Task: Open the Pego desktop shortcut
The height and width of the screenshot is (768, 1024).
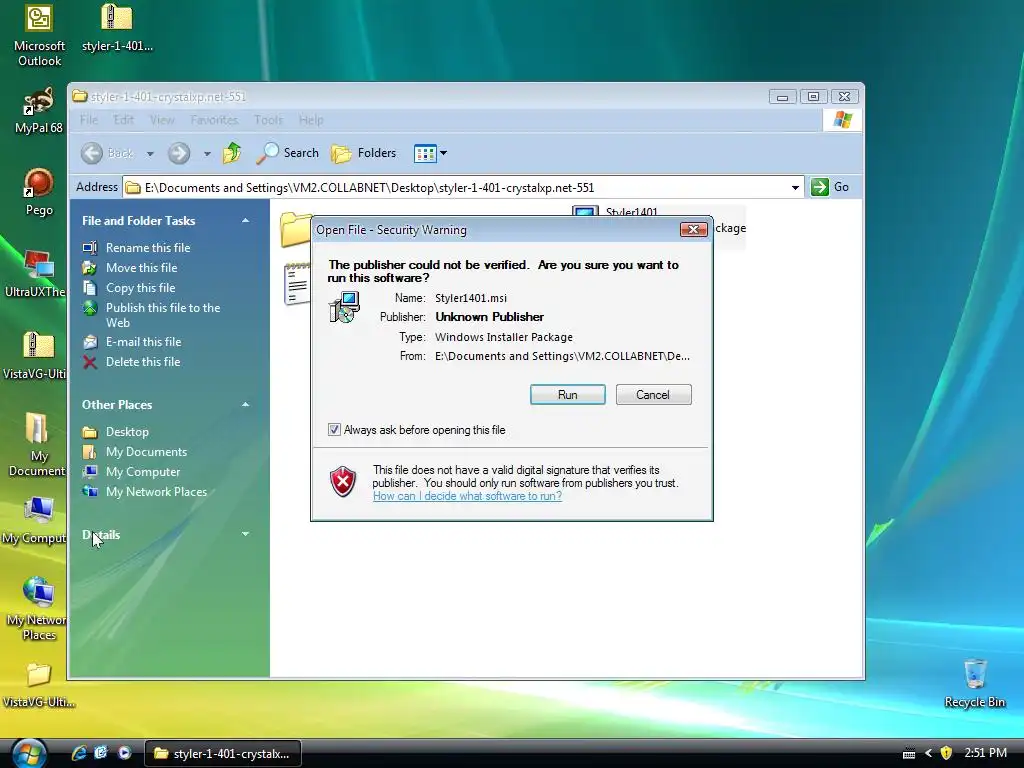Action: (39, 192)
